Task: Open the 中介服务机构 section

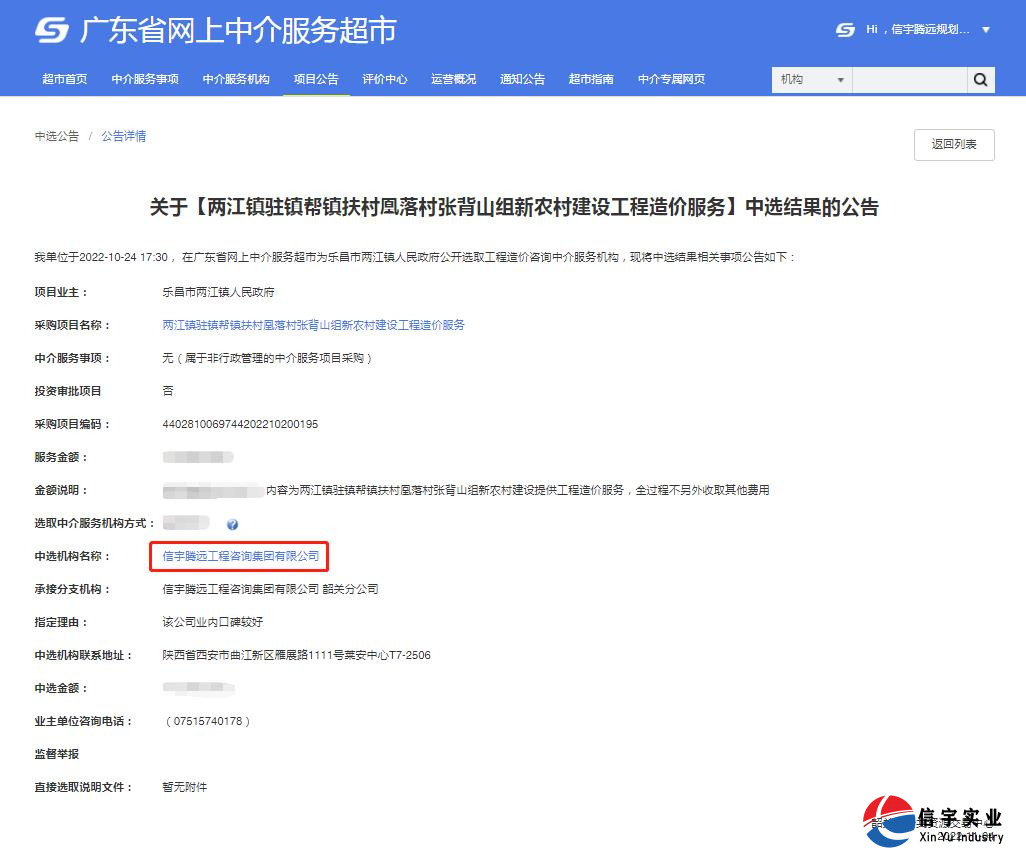Action: coord(236,79)
